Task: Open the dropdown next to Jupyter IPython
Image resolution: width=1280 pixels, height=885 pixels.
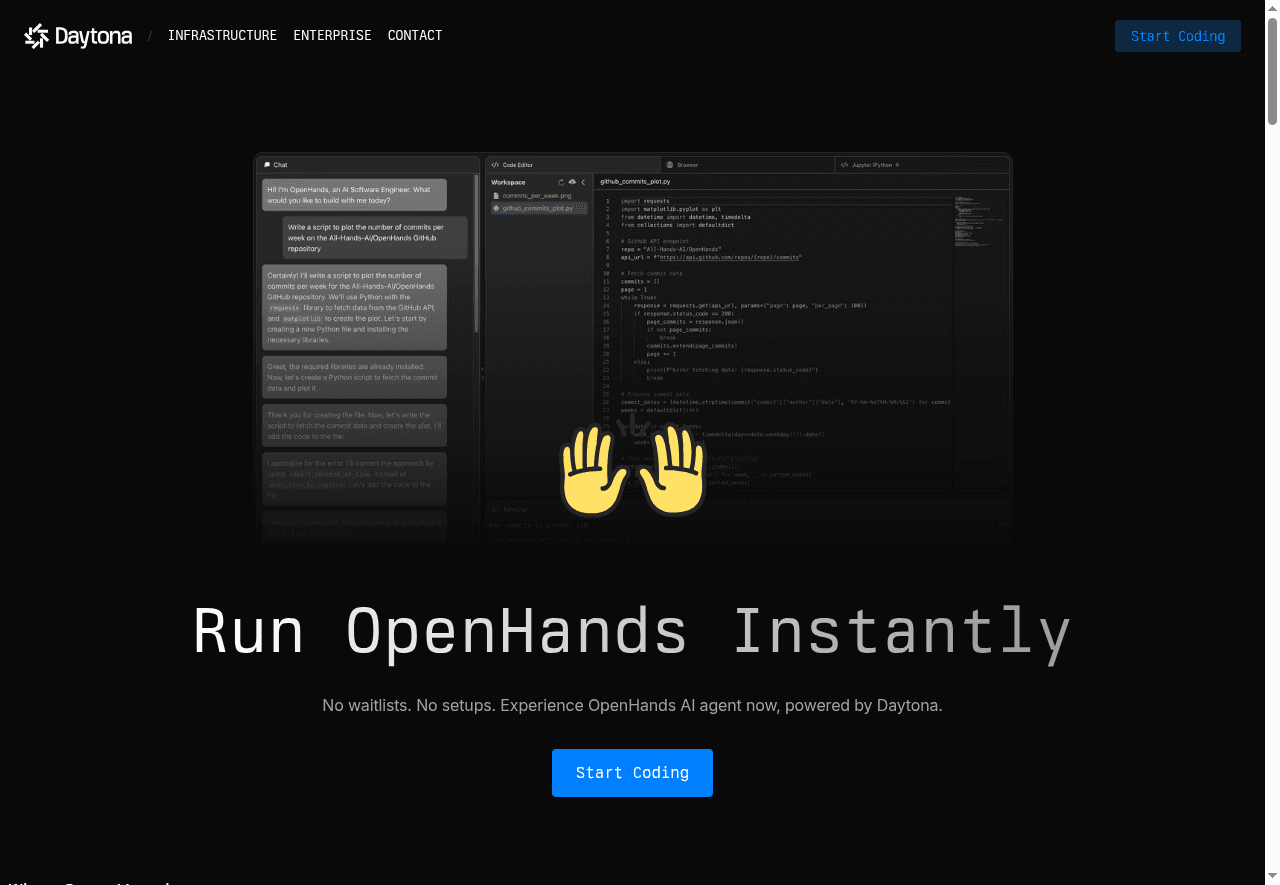Action: tap(897, 163)
